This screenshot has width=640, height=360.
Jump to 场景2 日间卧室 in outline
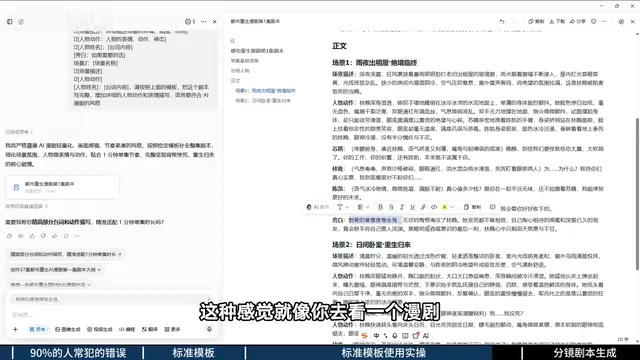pyautogui.click(x=263, y=101)
